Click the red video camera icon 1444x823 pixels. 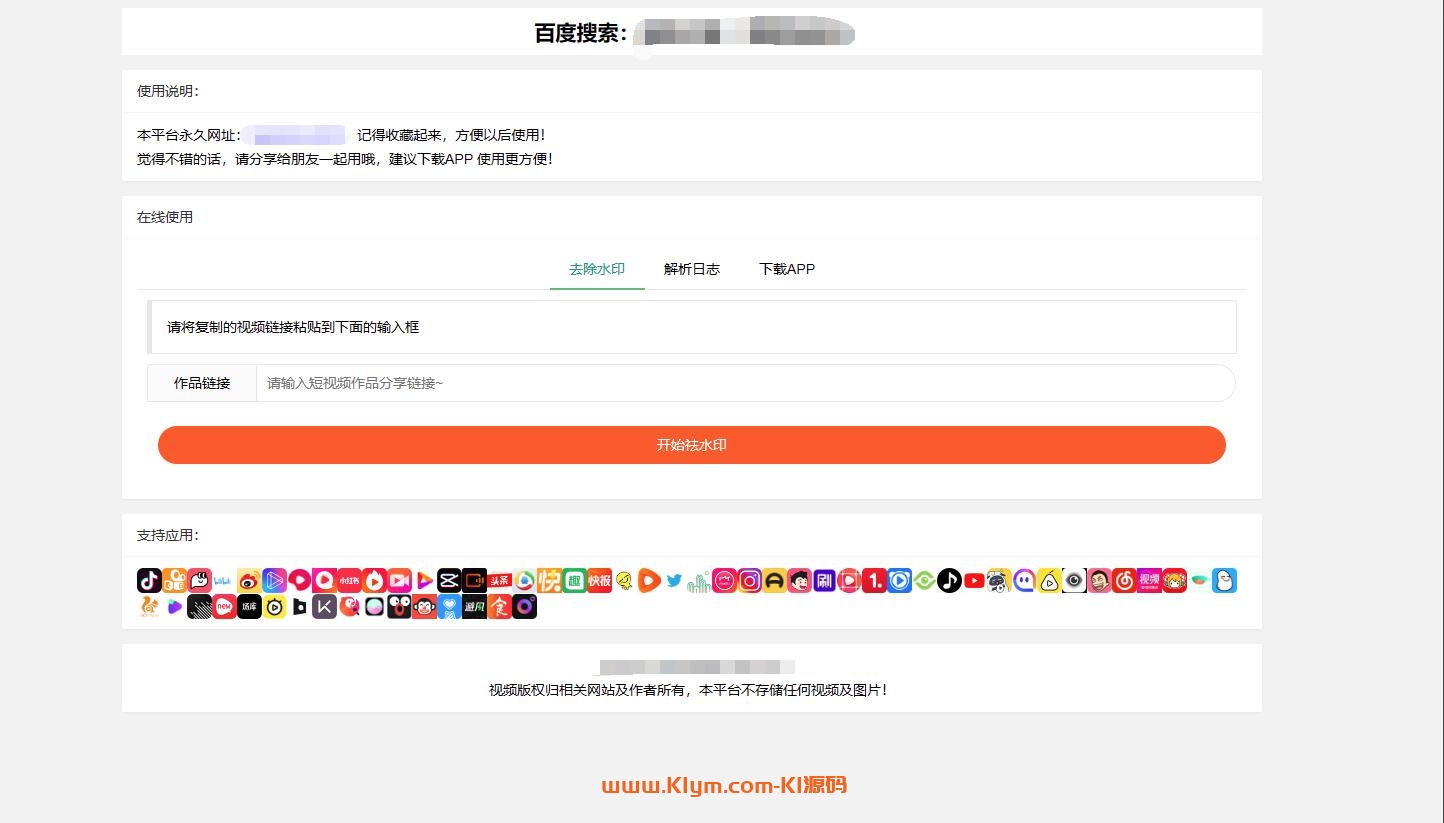pos(399,581)
